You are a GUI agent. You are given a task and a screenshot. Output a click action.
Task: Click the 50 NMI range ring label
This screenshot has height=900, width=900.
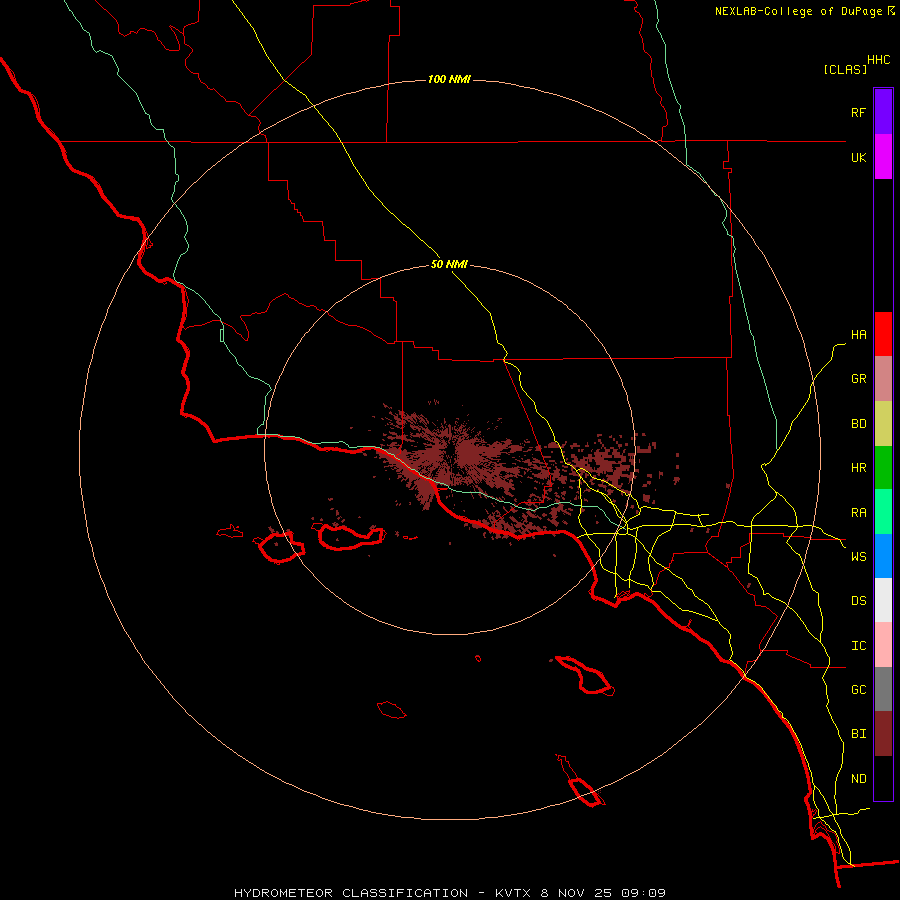(x=449, y=265)
